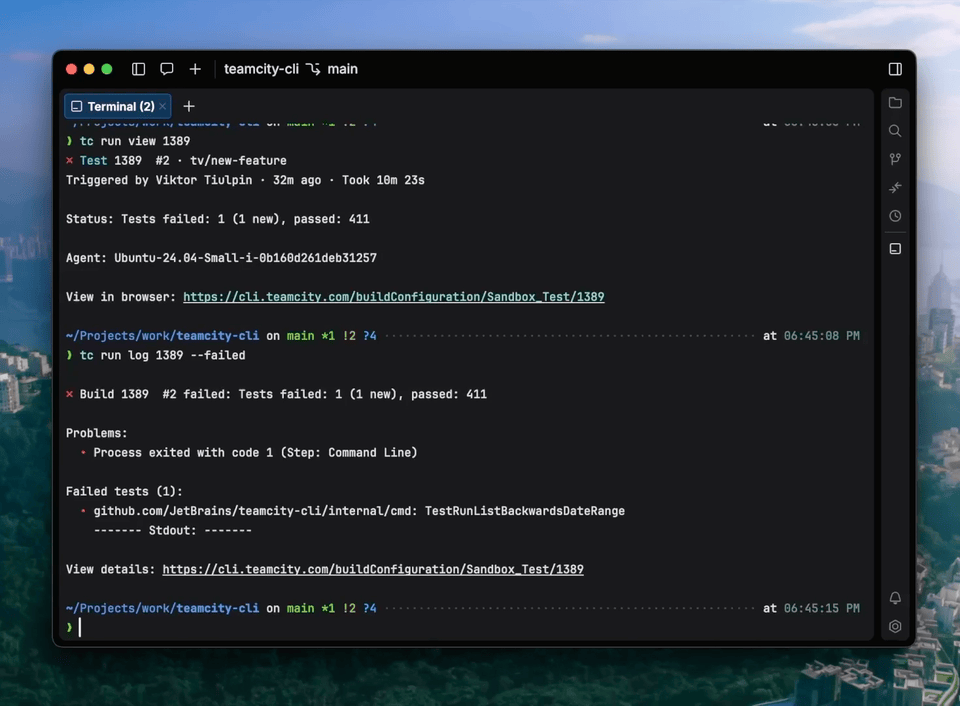Open the search magnifier icon
The height and width of the screenshot is (706, 960).
click(895, 131)
